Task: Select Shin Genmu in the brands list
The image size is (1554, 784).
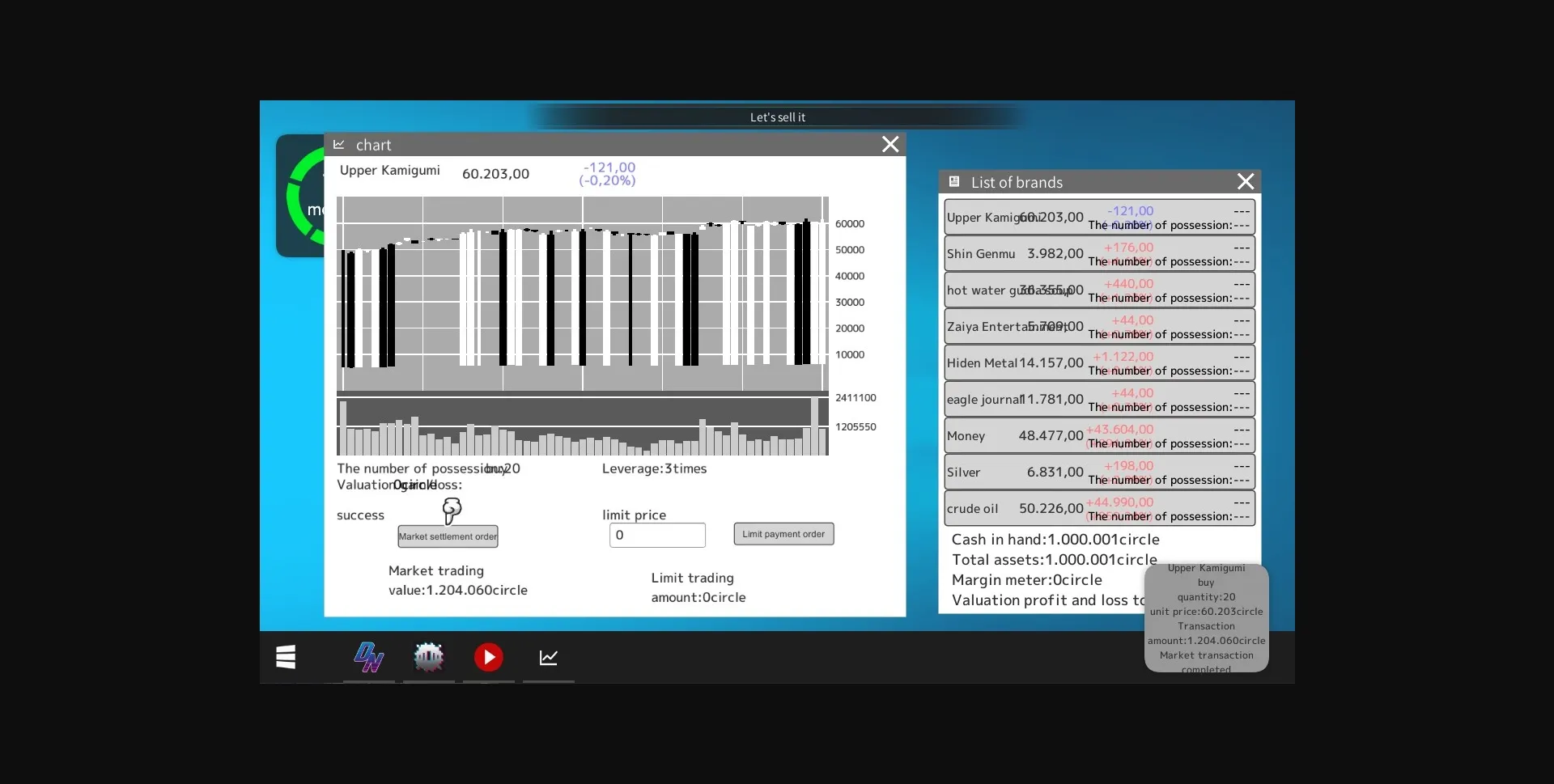Action: 1099,254
